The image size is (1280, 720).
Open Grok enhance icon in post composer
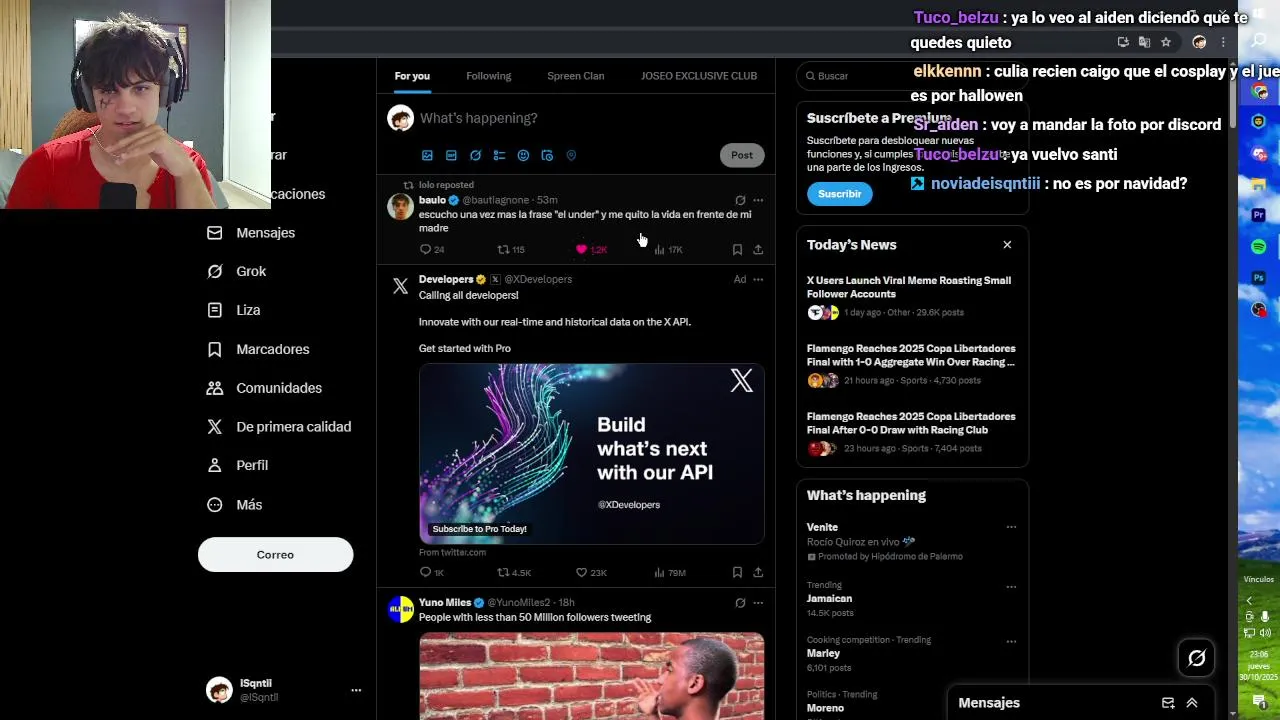click(475, 155)
